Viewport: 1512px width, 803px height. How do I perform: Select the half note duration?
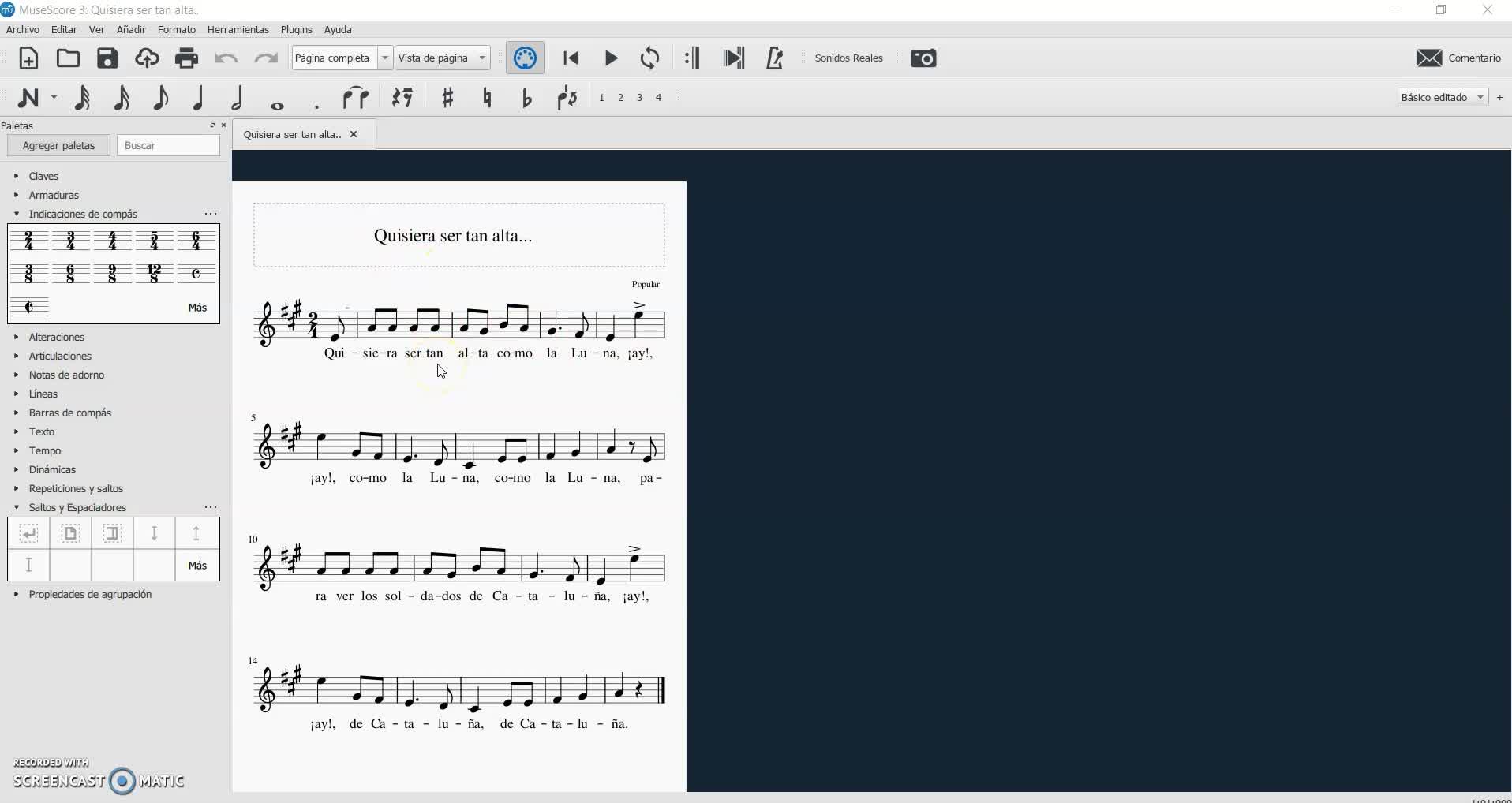238,98
